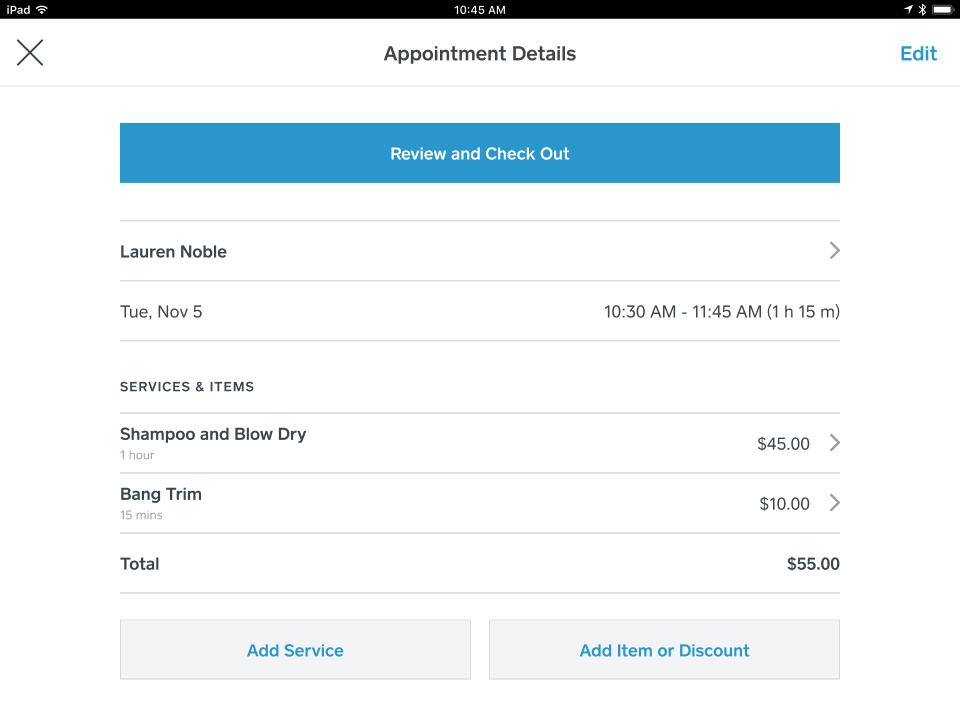The image size is (960, 720).
Task: Expand the Shampoo and Blow Dry service entry
Action: click(x=400, y=443)
